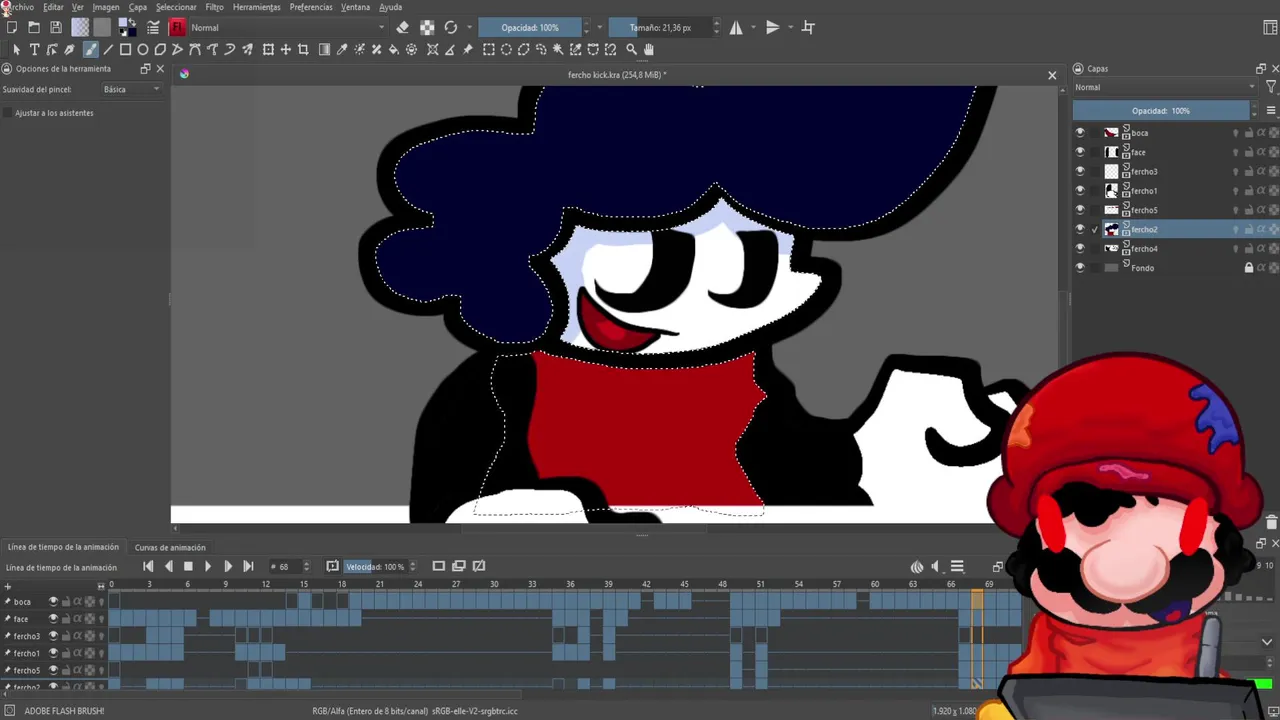This screenshot has height=720, width=1280.
Task: Expand the timeline audio menu
Action: tap(935, 567)
